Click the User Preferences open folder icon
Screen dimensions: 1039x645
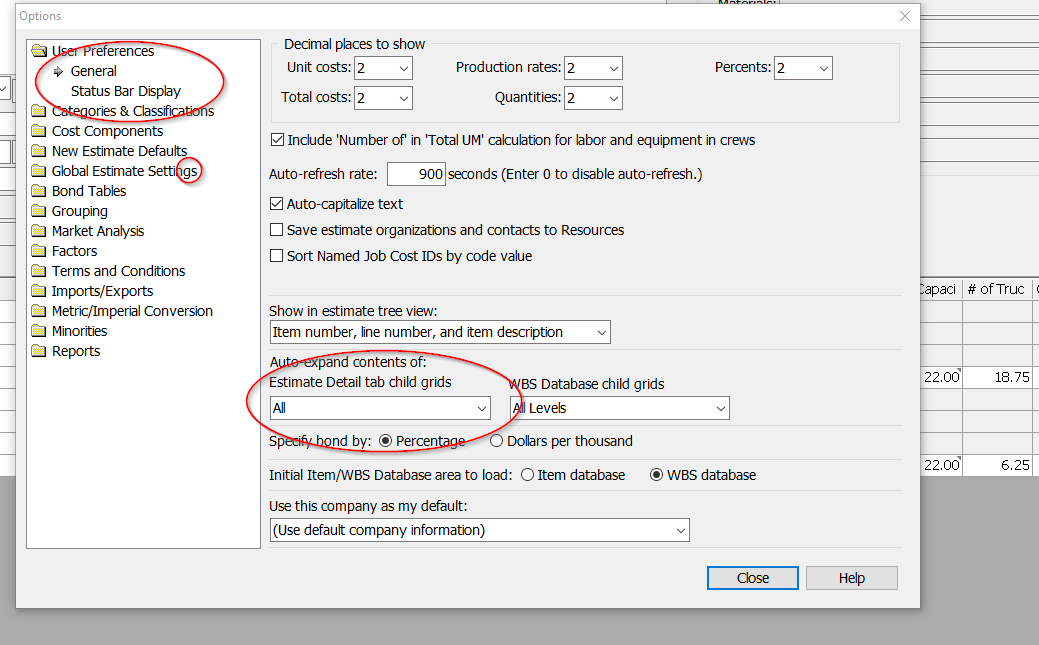point(39,51)
